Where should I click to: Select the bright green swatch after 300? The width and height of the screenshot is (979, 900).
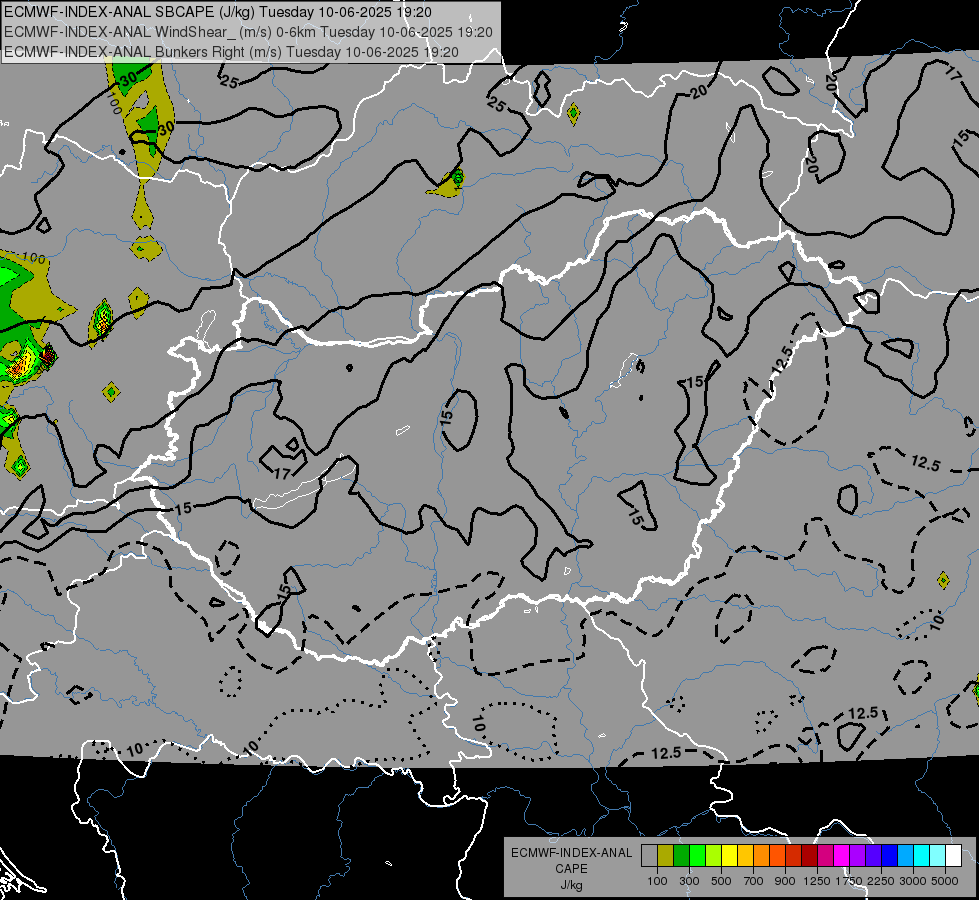(x=697, y=856)
